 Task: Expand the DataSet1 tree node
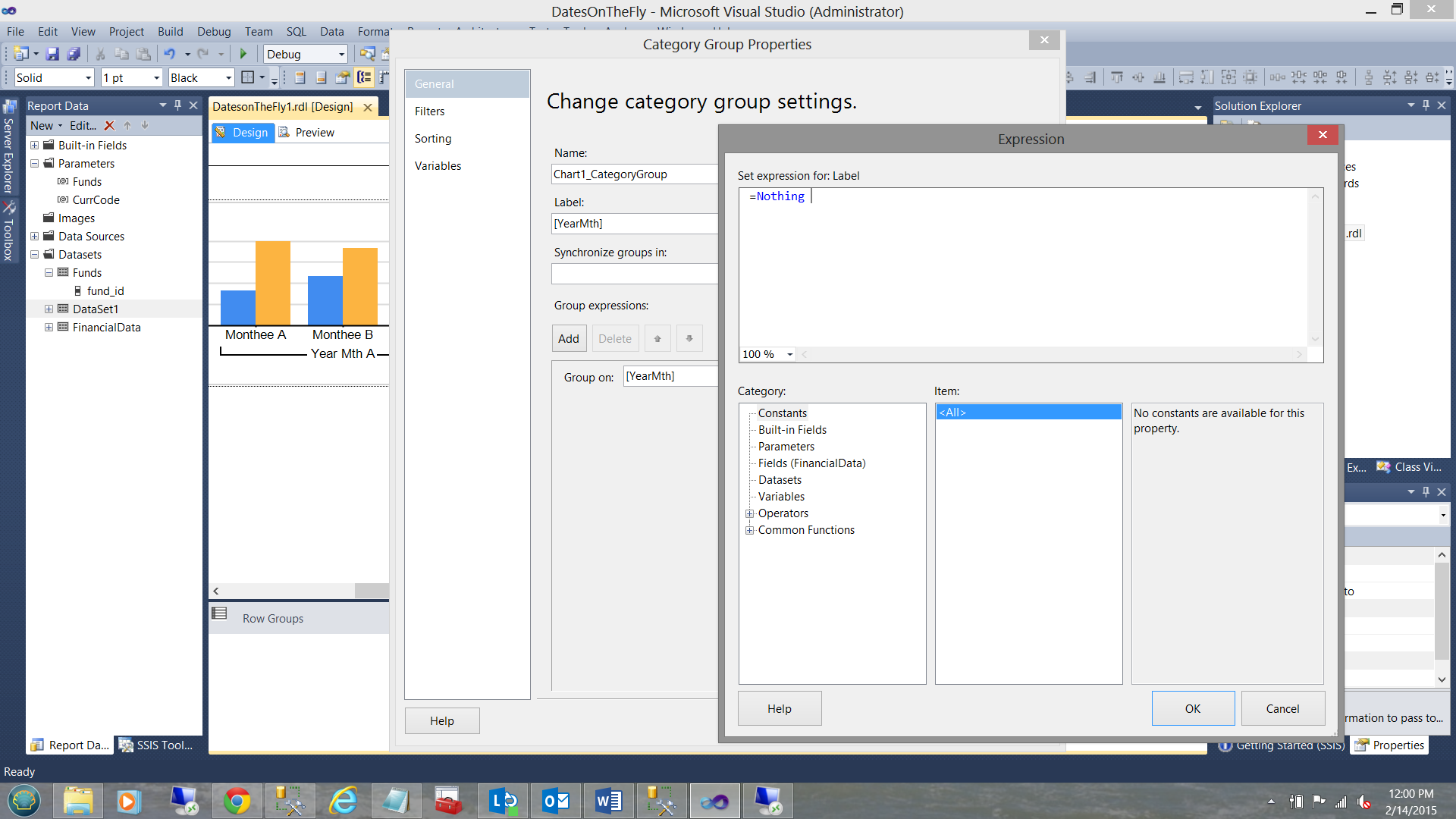point(49,309)
